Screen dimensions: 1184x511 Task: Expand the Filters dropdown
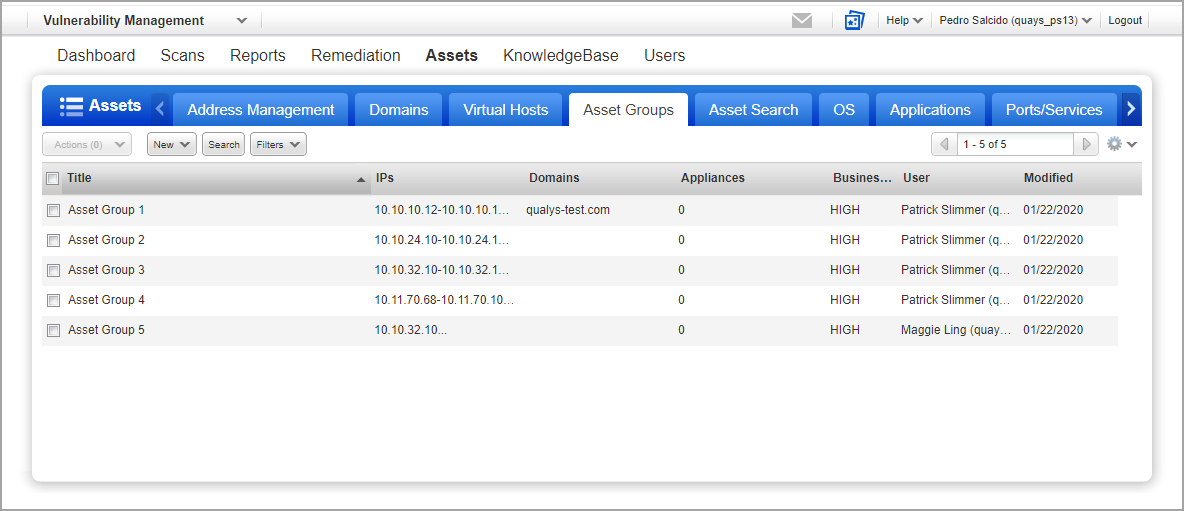(x=278, y=144)
